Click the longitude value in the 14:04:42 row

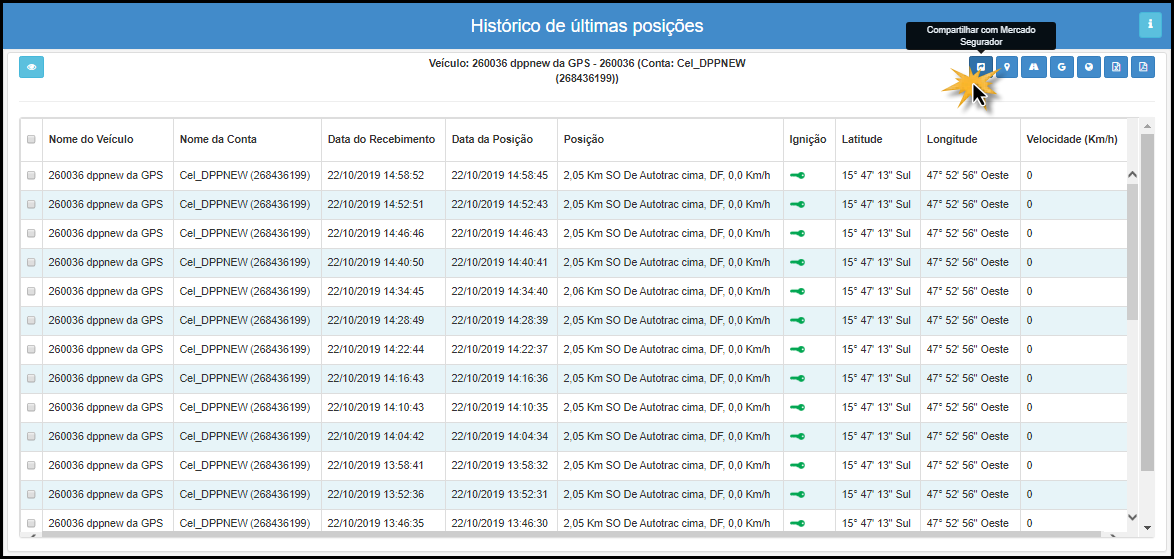967,436
